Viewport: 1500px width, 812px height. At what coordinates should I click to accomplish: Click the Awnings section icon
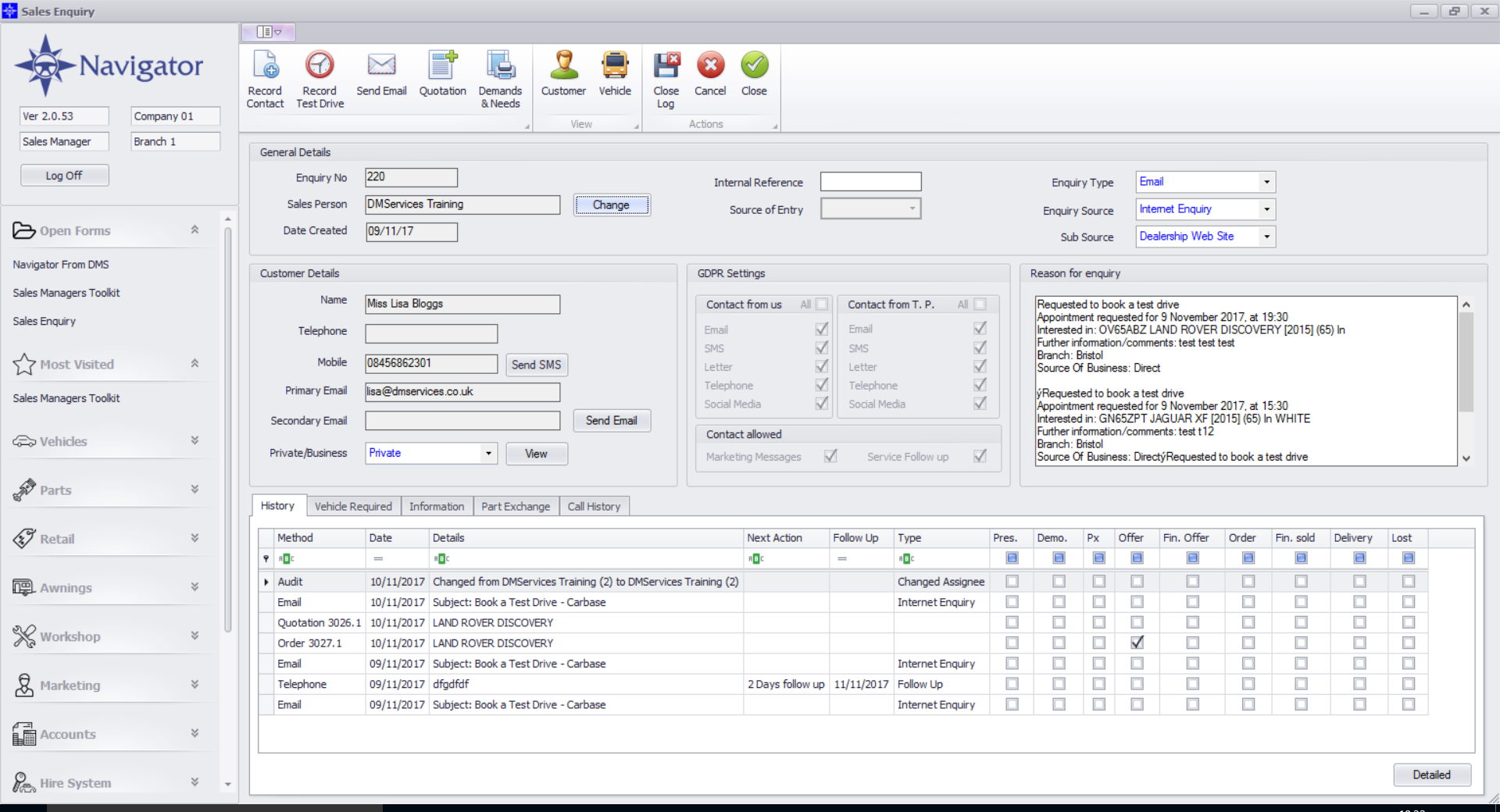pos(24,587)
